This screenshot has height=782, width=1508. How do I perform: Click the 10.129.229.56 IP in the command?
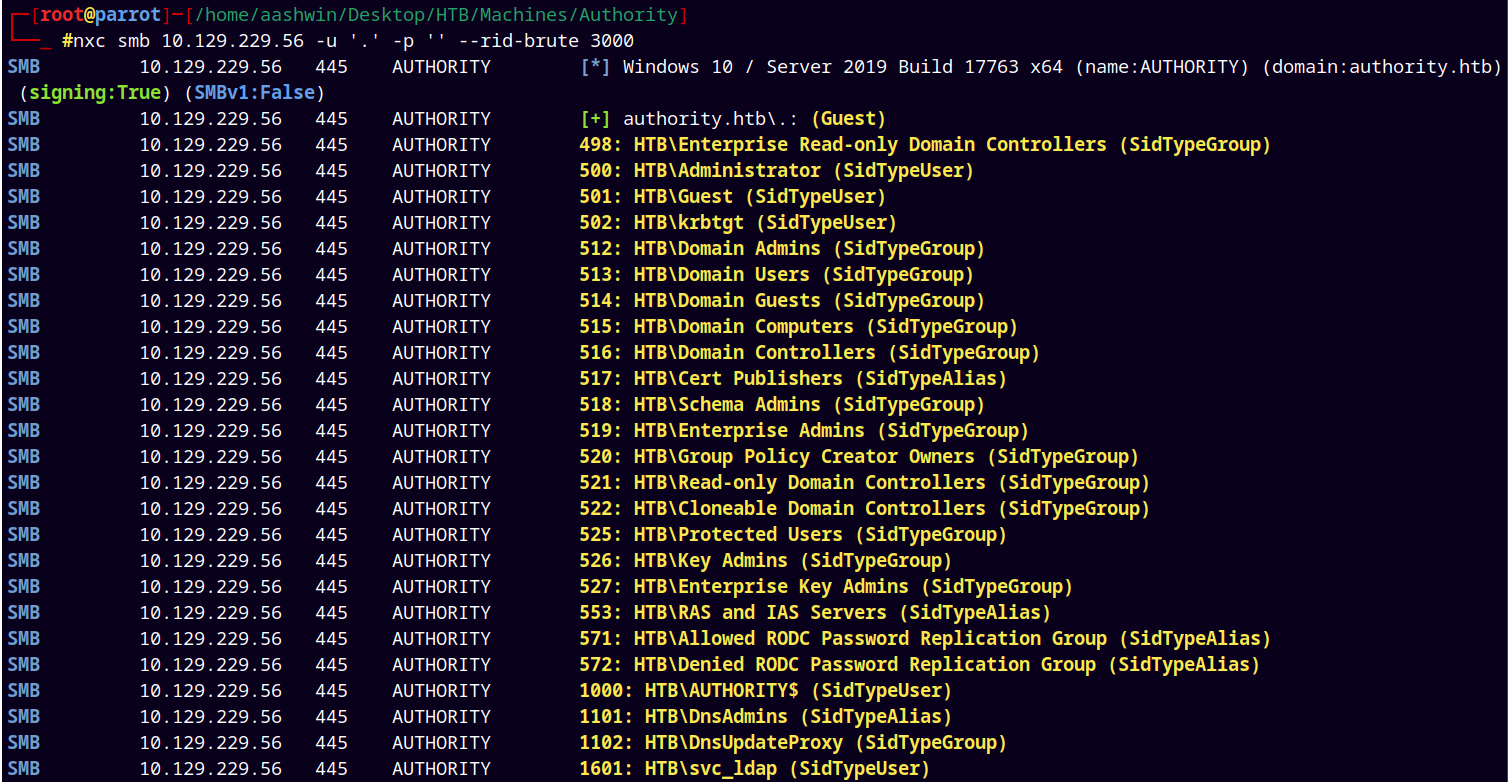[x=232, y=41]
